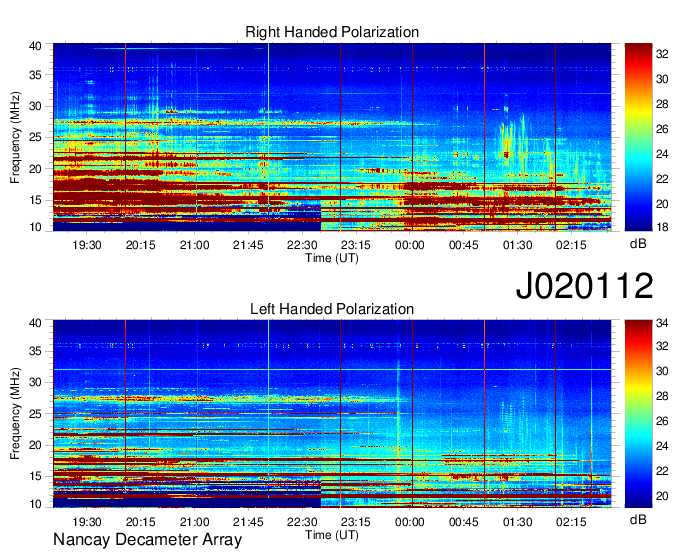Click the 00:45 tick under Left Handed plot

463,522
